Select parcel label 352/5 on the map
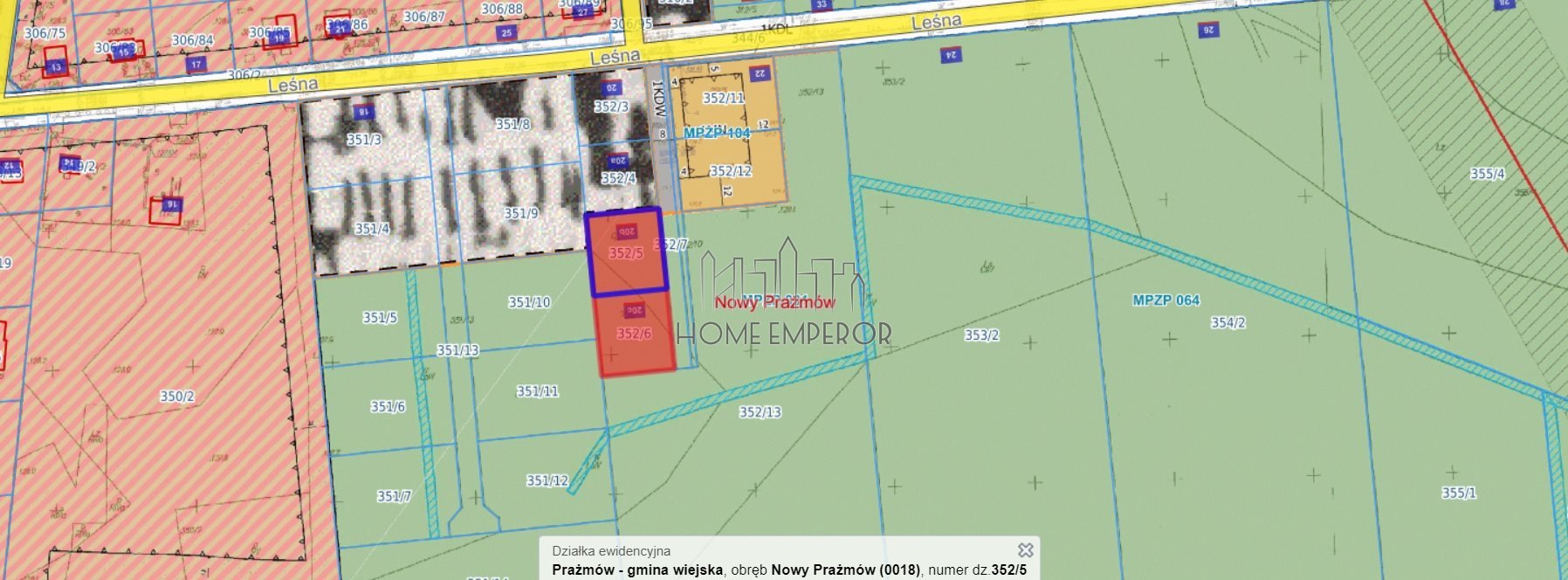This screenshot has width=1568, height=580. (626, 252)
